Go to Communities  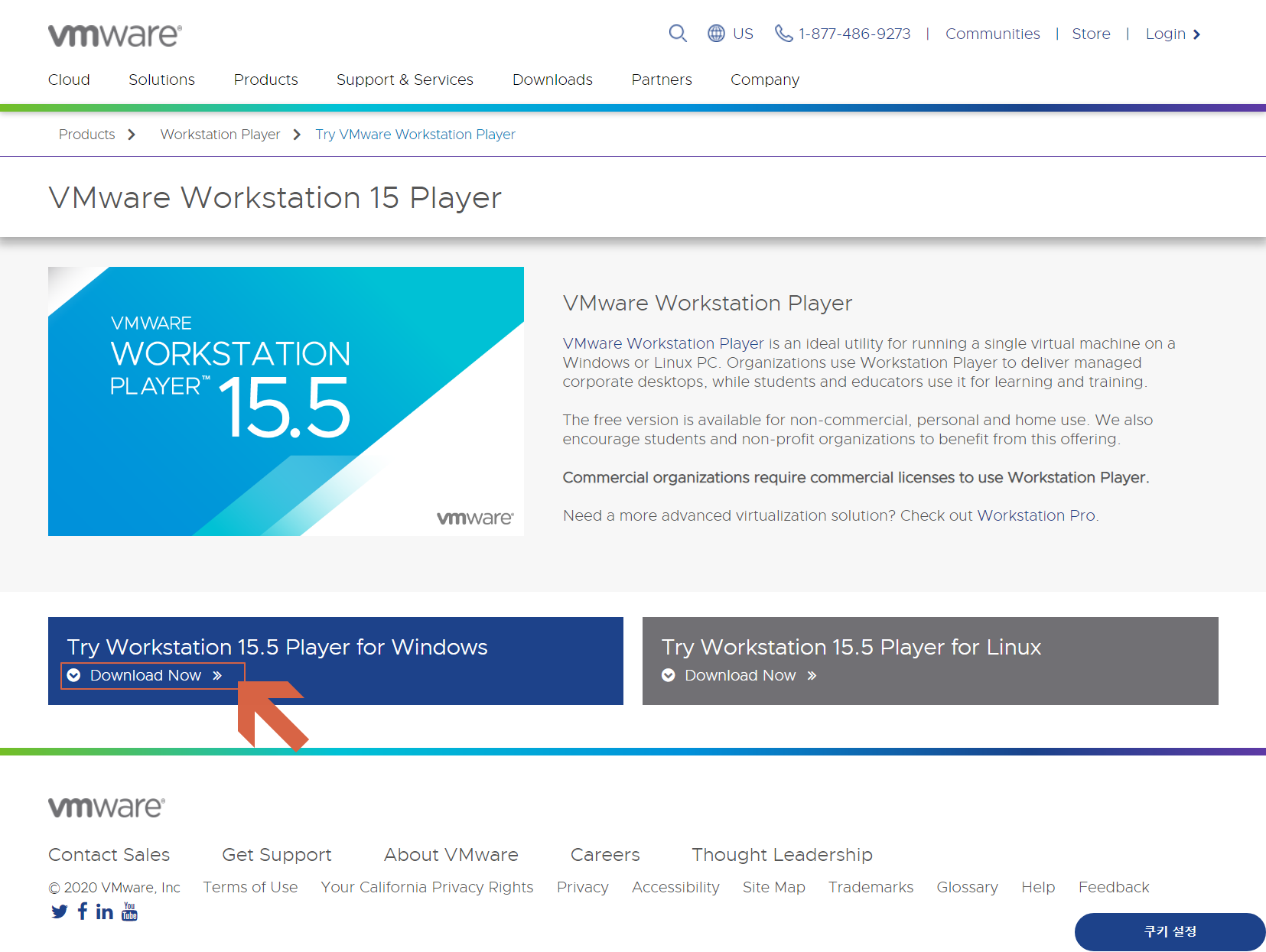992,34
